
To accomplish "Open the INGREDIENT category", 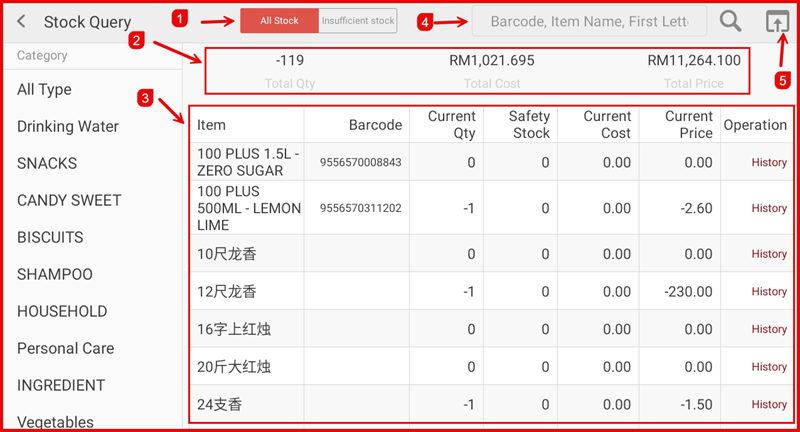I will click(x=61, y=385).
